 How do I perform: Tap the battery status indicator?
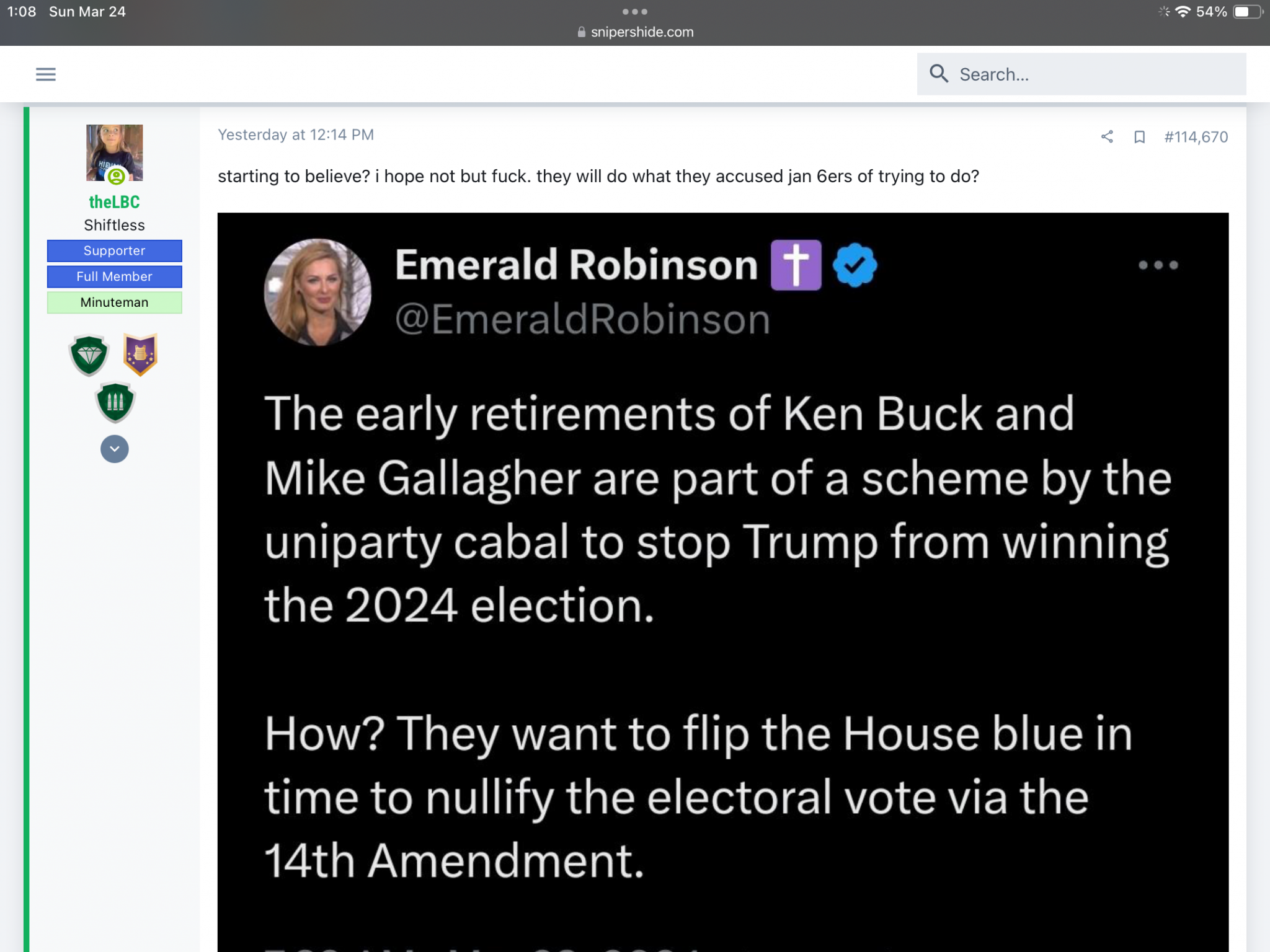coord(1248,12)
